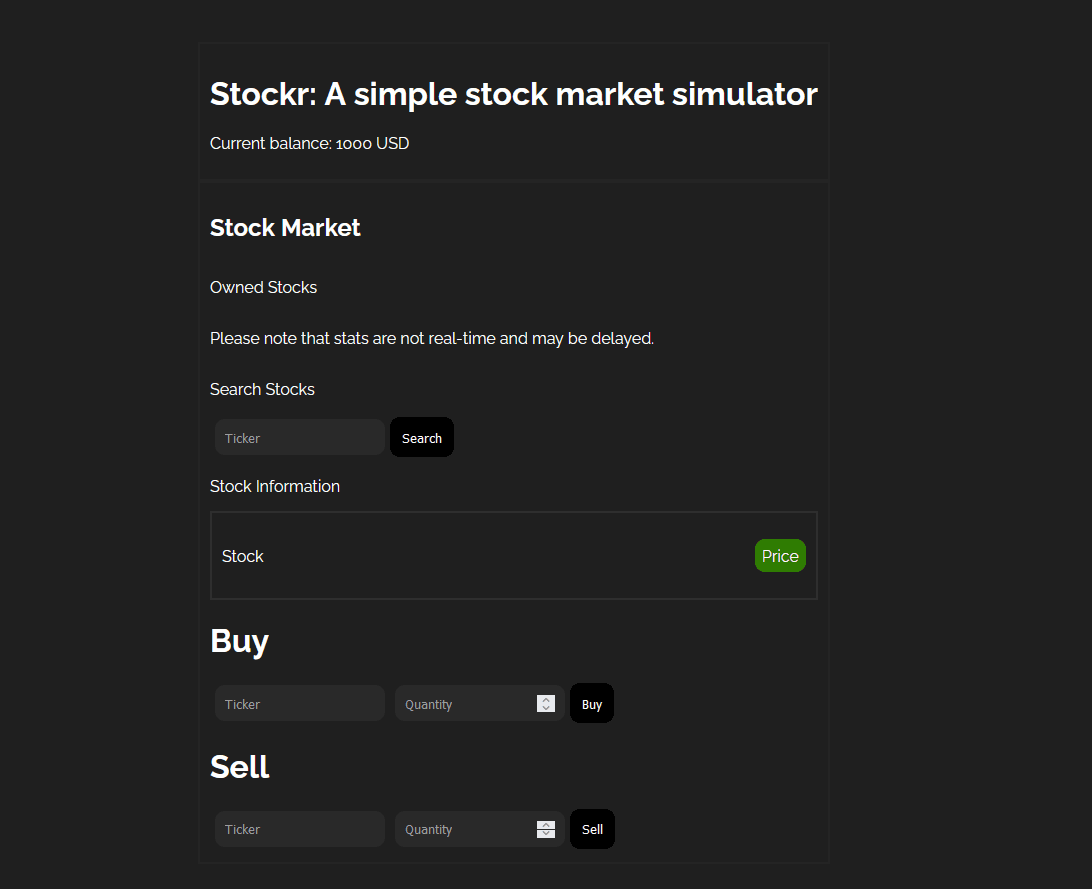Decrease Sell quantity with down arrow
Viewport: 1092px width, 889px height.
click(546, 834)
